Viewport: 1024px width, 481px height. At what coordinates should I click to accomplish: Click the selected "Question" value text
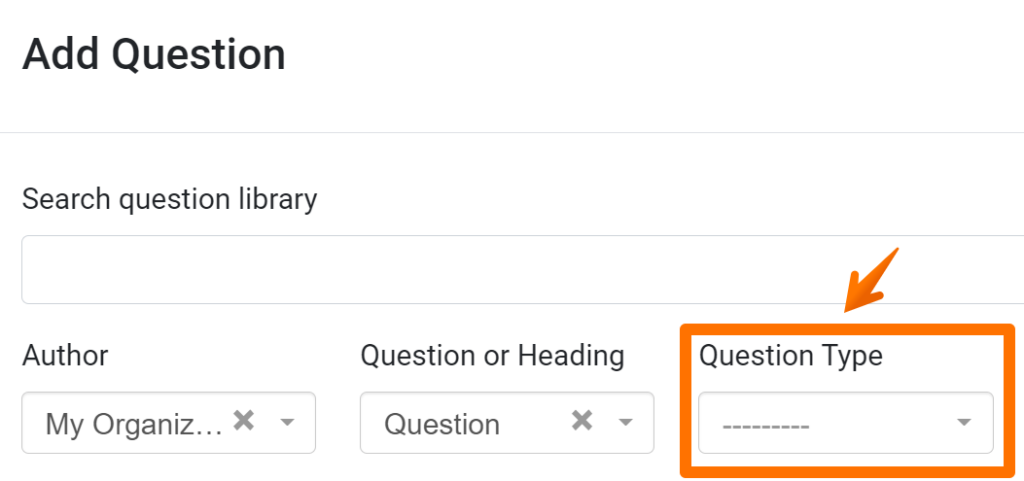point(442,424)
